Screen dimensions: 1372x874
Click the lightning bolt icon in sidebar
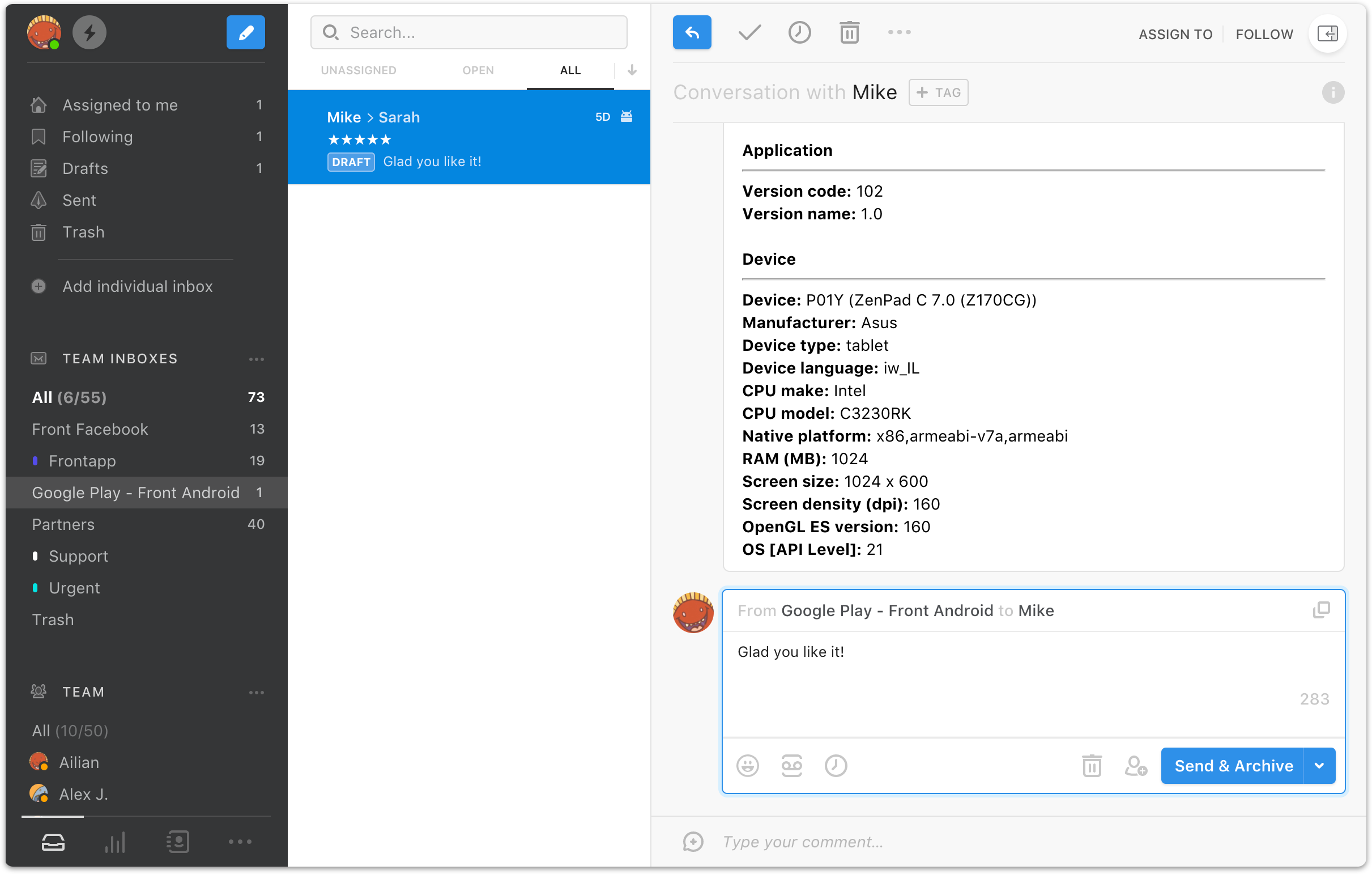90,32
